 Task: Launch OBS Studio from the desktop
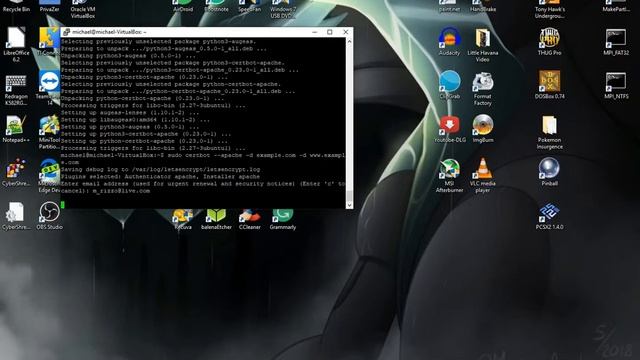pyautogui.click(x=49, y=216)
